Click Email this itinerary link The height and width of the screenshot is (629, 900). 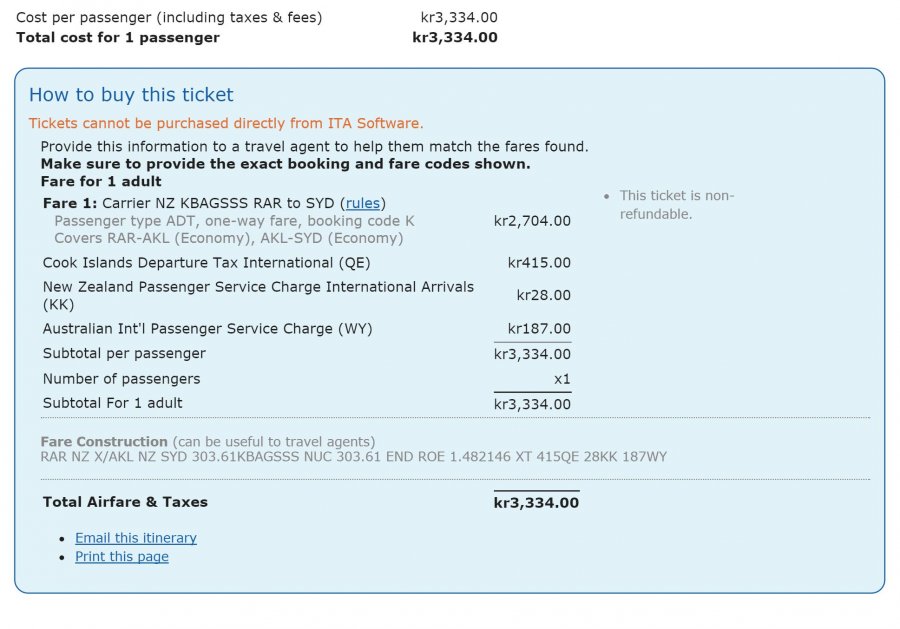coord(136,538)
